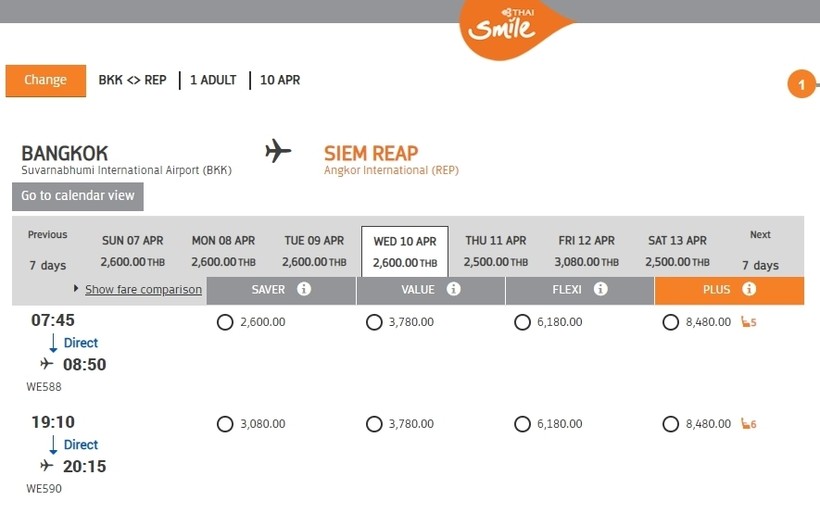Go to Next 7 days
Viewport: 820px width, 513px height.
[x=760, y=250]
